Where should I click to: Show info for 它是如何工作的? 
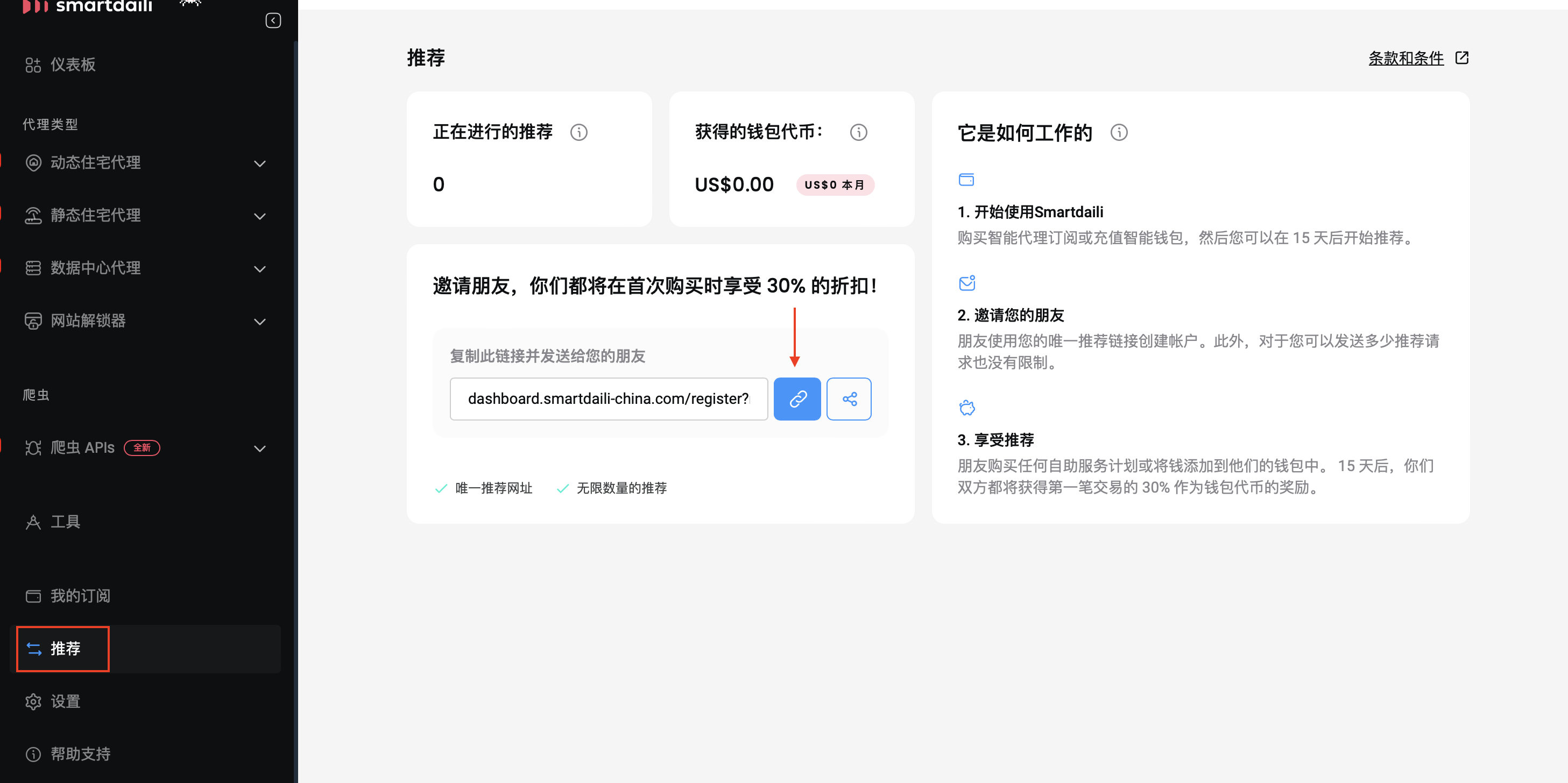point(1119,132)
